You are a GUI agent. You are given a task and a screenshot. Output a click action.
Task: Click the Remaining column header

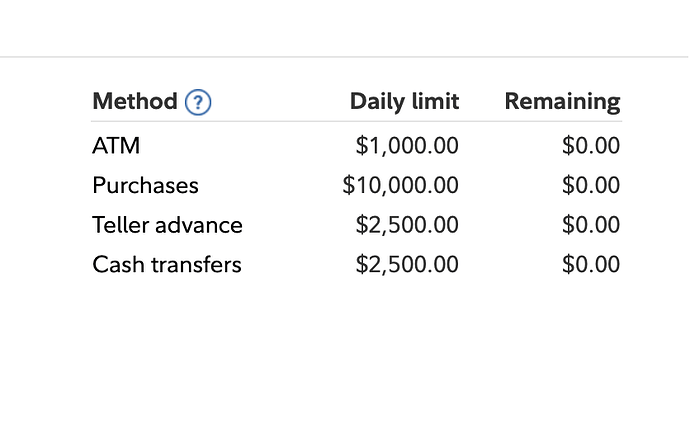tap(562, 102)
